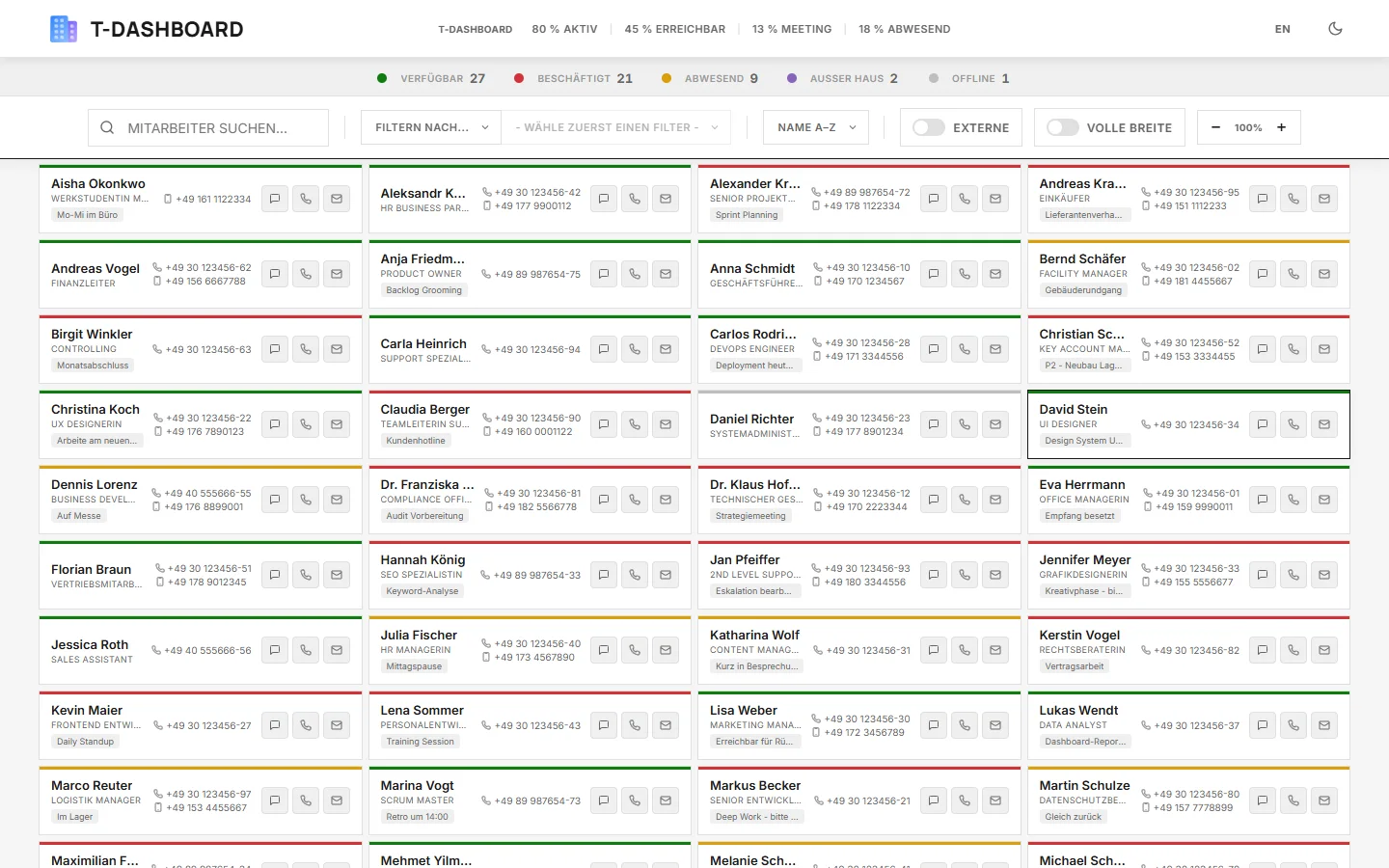Call Birgit Winkler via phone icon
The image size is (1389, 868).
306,349
